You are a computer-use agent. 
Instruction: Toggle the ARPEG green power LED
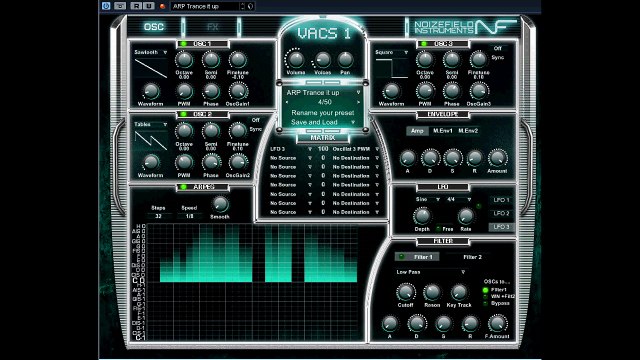183,187
